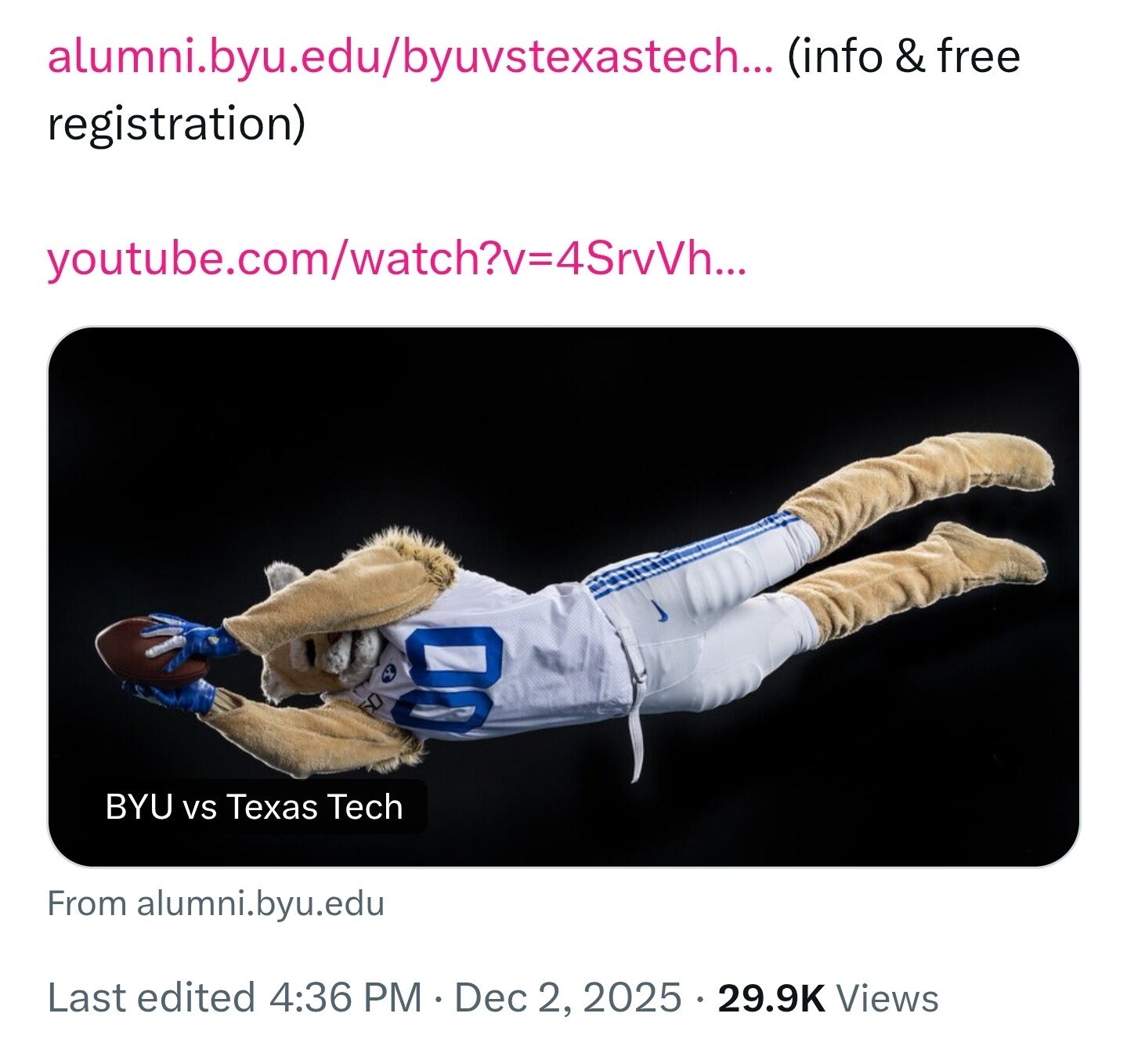The height and width of the screenshot is (1064, 1127).
Task: Click the Dec 2, 2025 date
Action: (568, 998)
